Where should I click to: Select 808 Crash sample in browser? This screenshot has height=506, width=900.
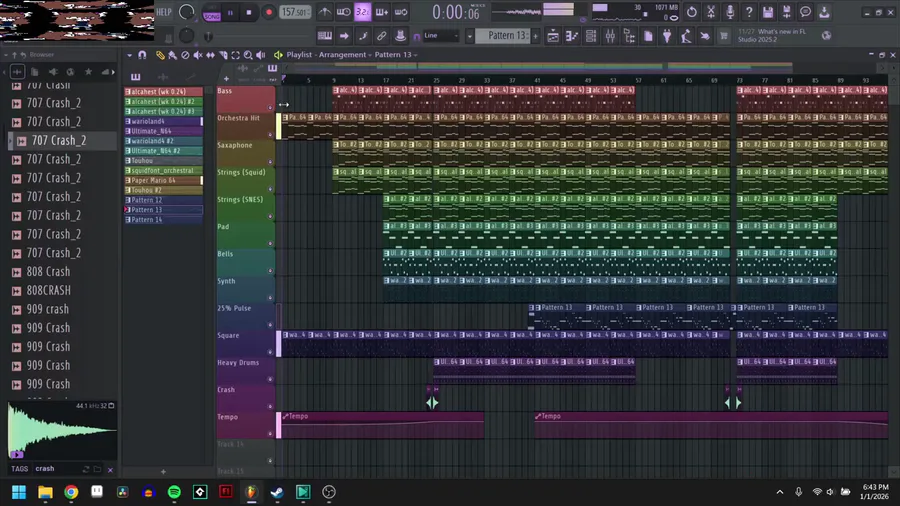click(x=48, y=271)
